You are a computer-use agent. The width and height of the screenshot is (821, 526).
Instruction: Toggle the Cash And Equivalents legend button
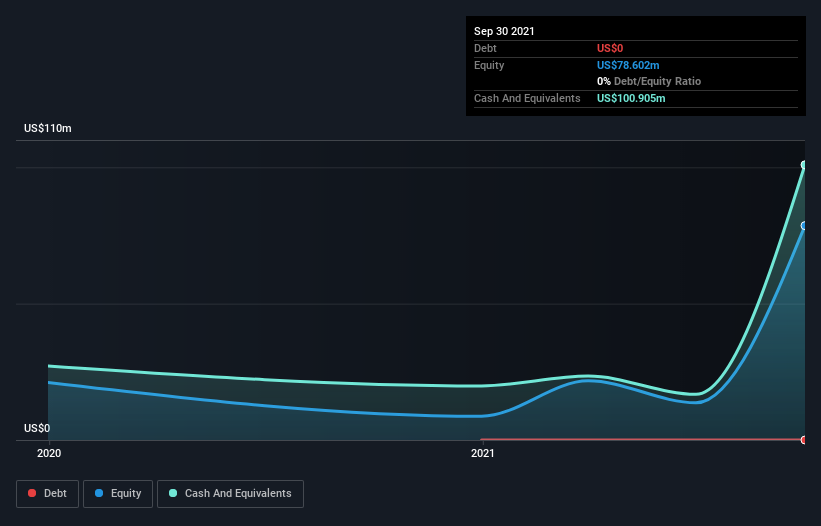tap(230, 494)
